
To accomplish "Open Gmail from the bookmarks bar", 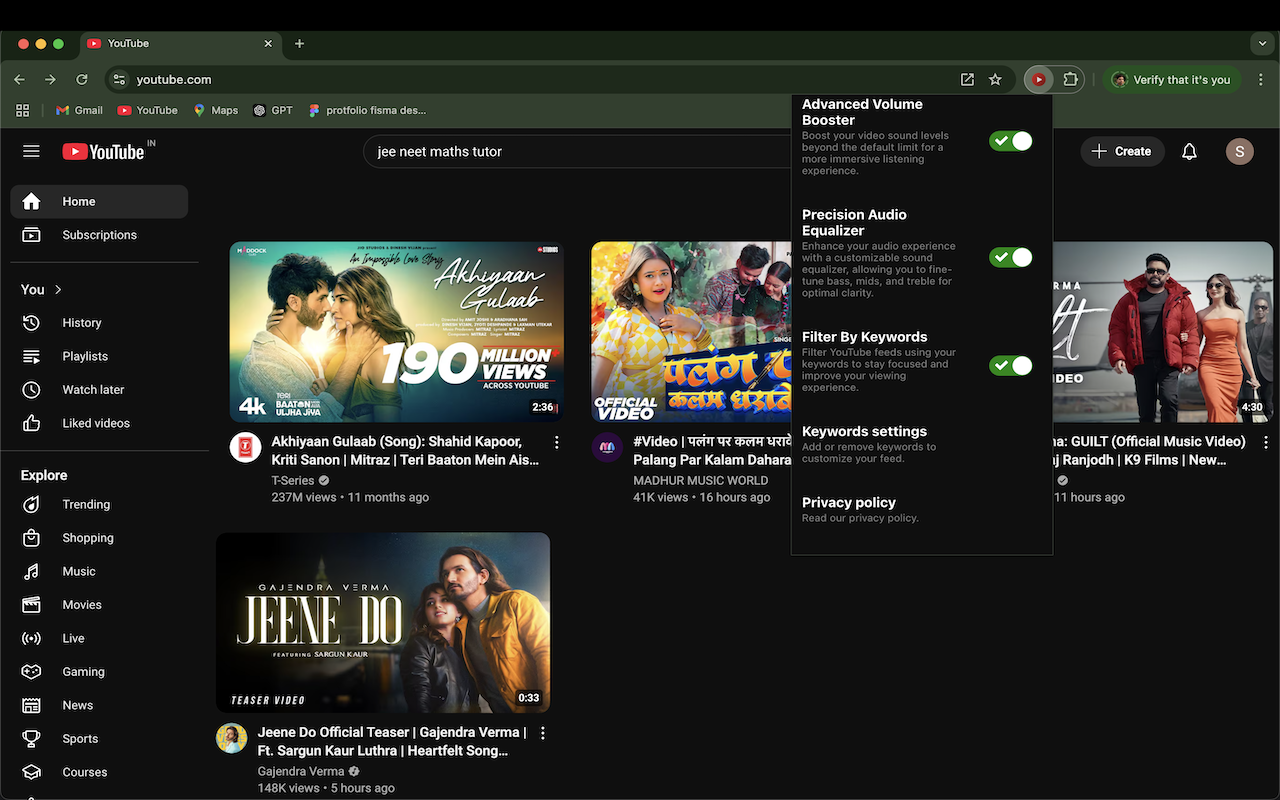I will pyautogui.click(x=78, y=110).
